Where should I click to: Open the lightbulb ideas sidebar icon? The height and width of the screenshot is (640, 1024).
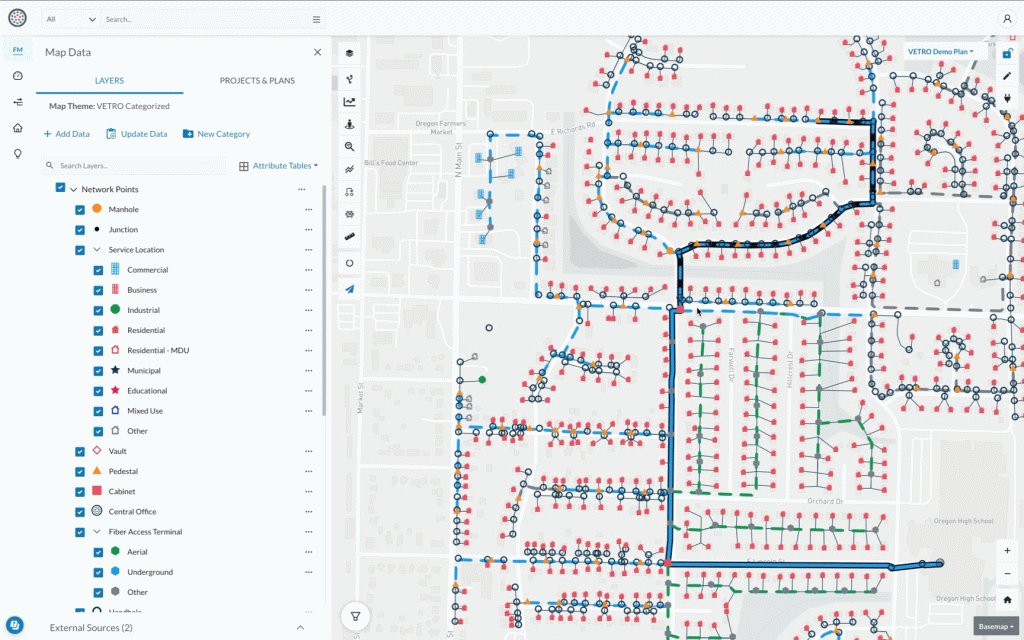tap(18, 154)
